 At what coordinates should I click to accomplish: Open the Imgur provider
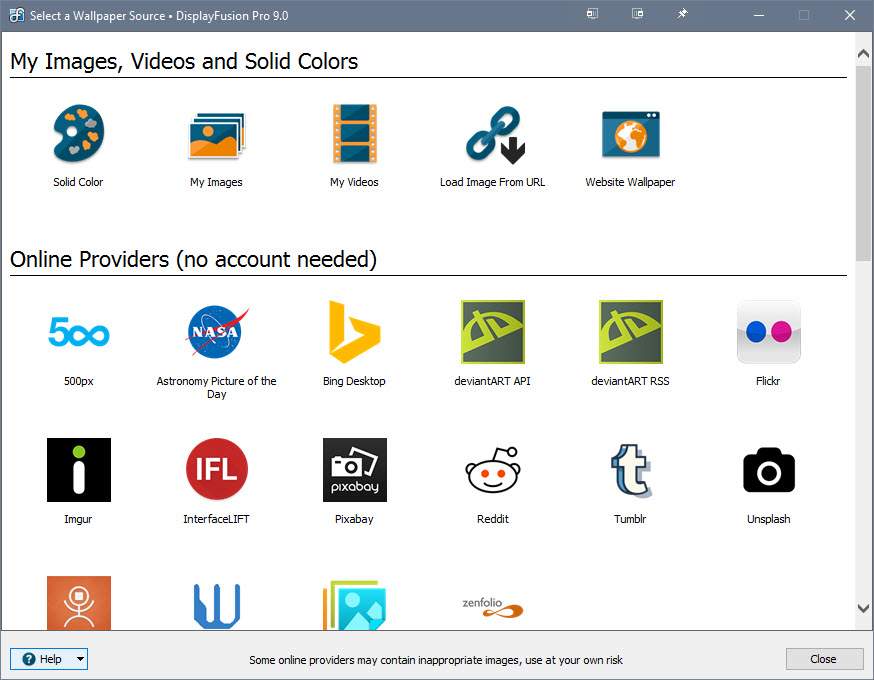point(78,469)
